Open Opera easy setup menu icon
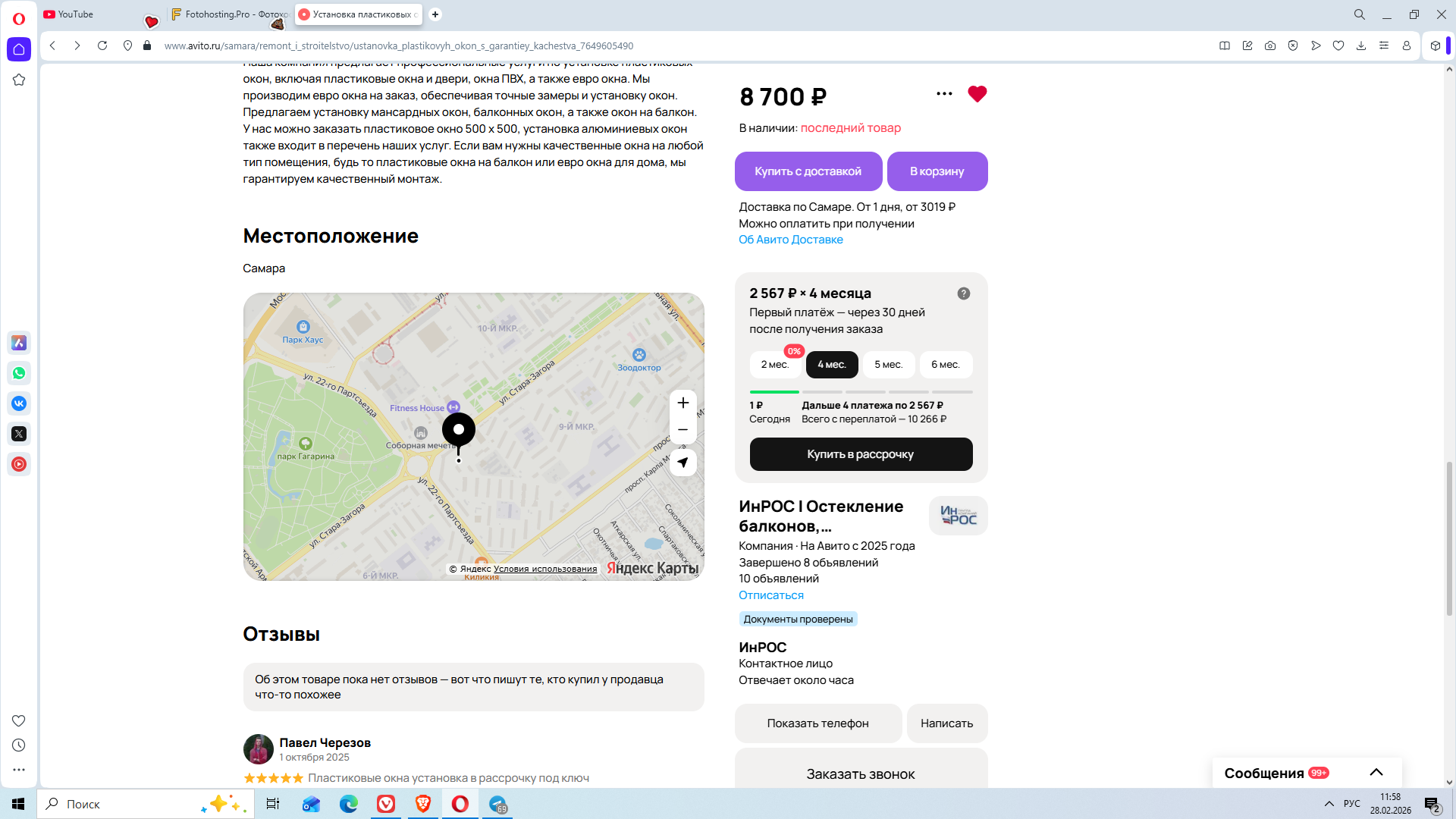Image resolution: width=1456 pixels, height=819 pixels. (1383, 45)
